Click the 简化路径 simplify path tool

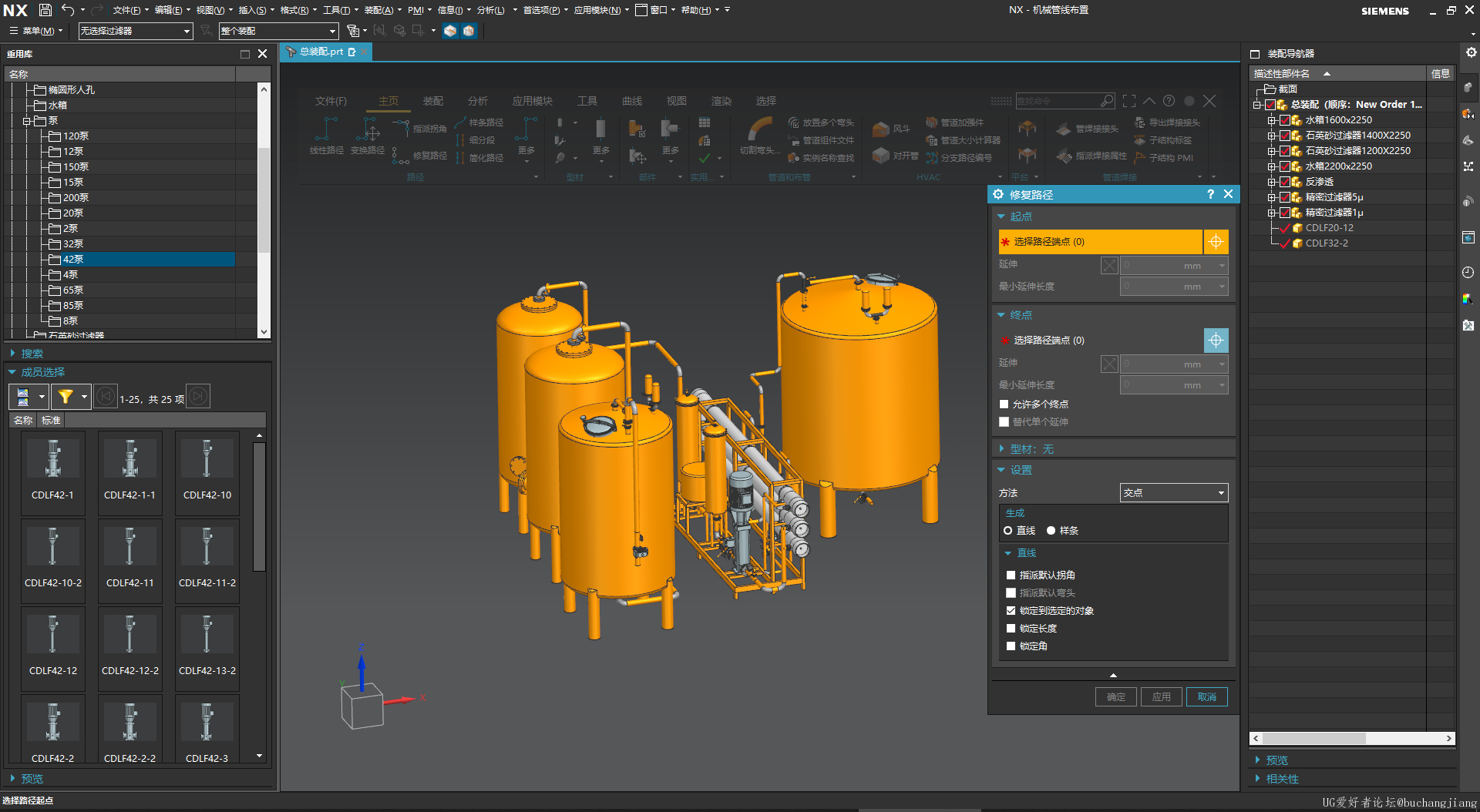click(479, 158)
